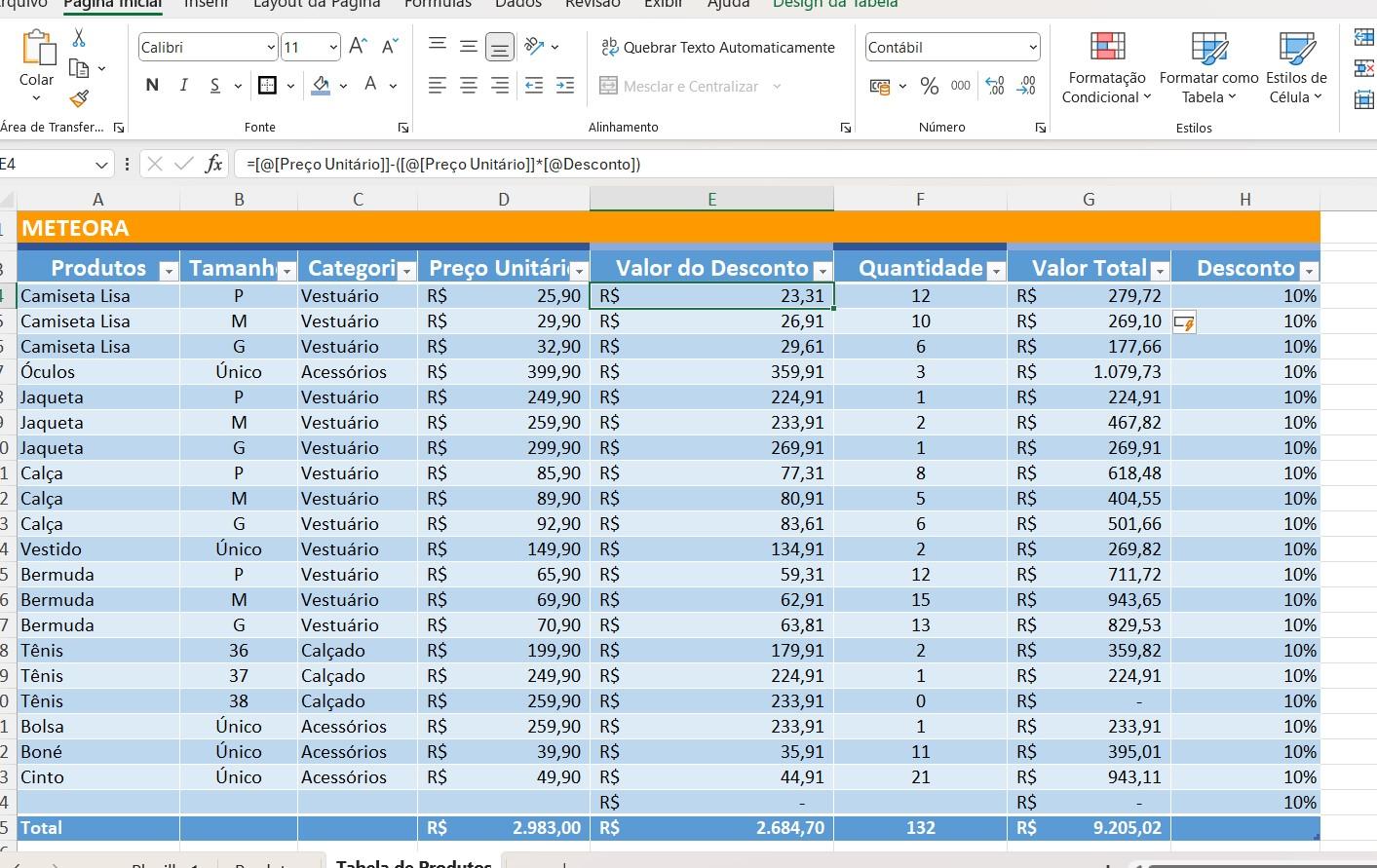
Task: Open Estilos de Célula gallery
Action: coord(1296,67)
